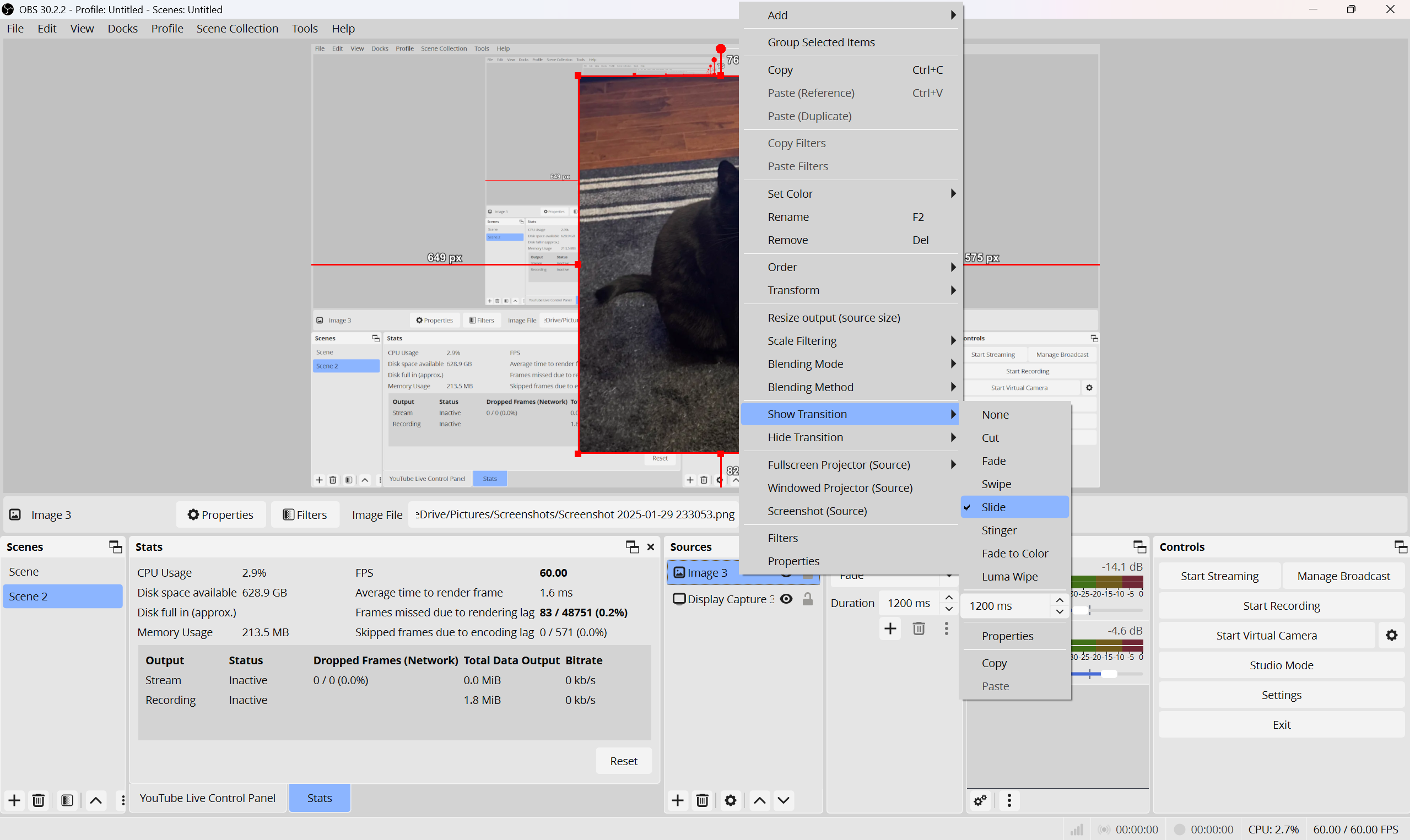Open the Docks menu
The height and width of the screenshot is (840, 1410).
click(123, 28)
